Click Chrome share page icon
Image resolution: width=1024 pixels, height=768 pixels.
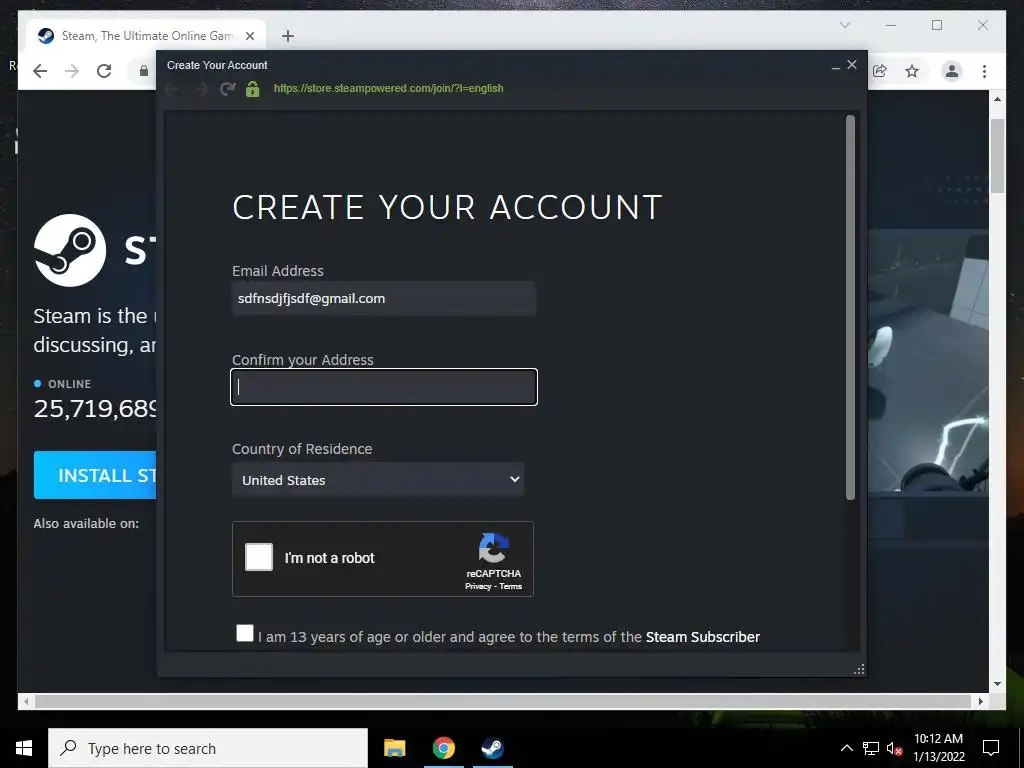click(x=880, y=71)
